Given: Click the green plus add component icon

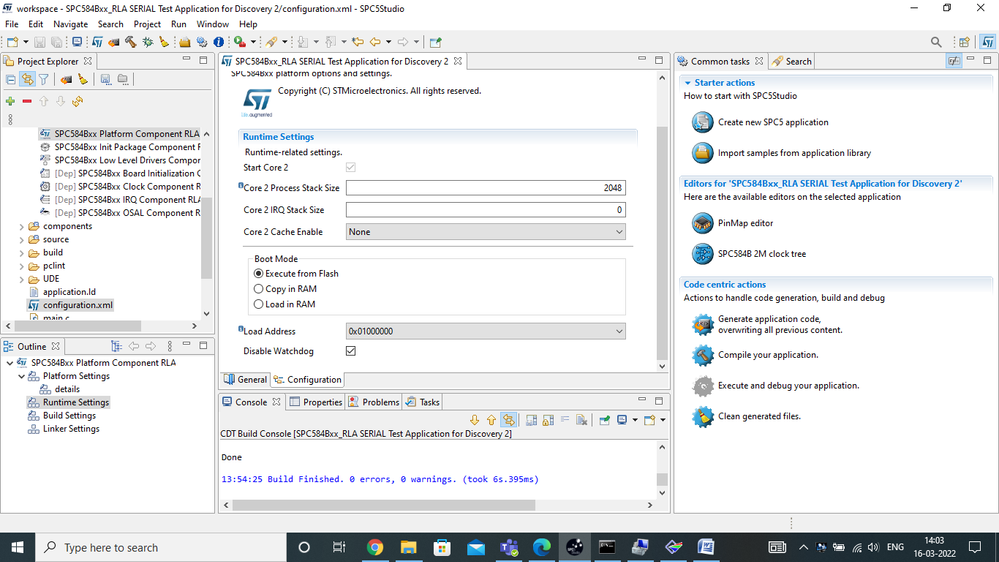Looking at the screenshot, I should click(10, 101).
